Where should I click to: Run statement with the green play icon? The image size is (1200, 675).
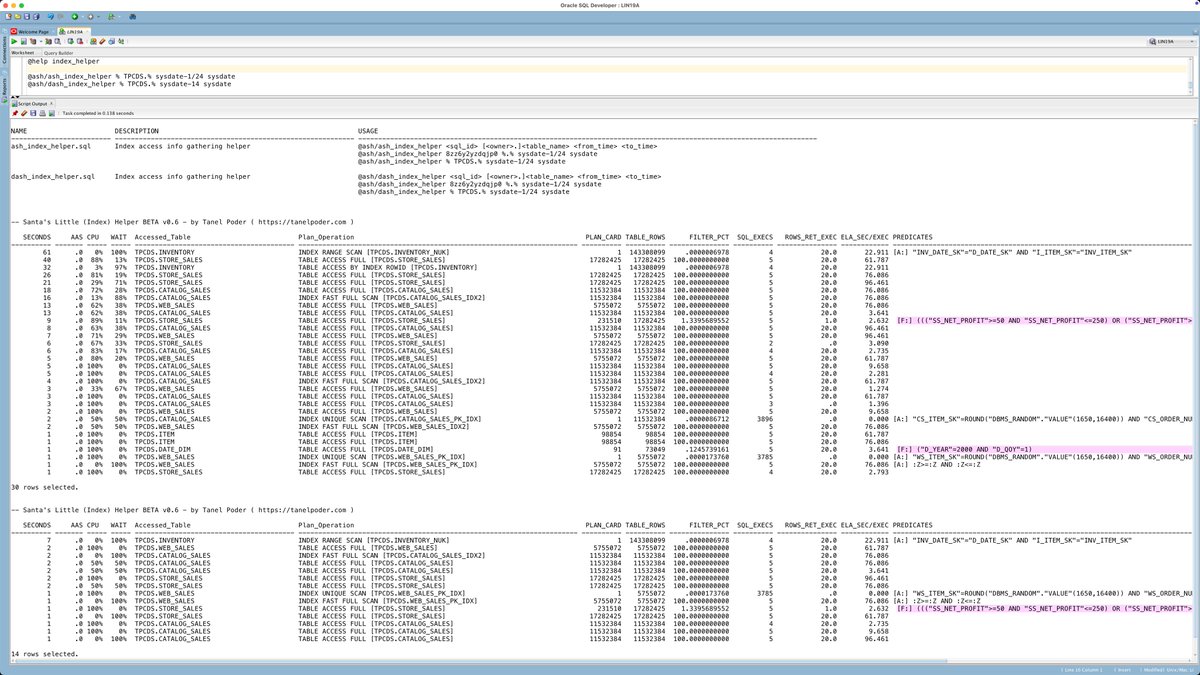[14, 41]
